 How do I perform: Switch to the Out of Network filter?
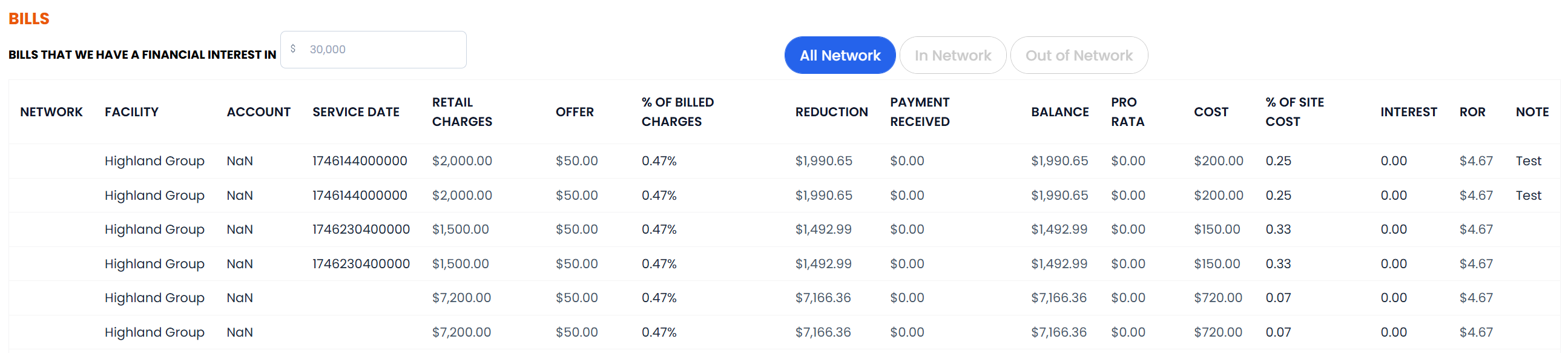(x=1079, y=55)
